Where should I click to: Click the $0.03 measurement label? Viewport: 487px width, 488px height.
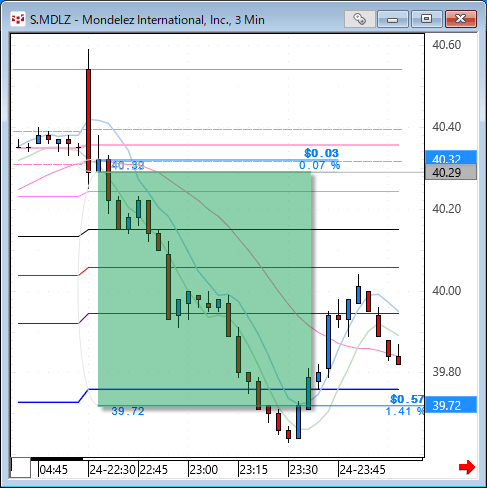pyautogui.click(x=321, y=153)
